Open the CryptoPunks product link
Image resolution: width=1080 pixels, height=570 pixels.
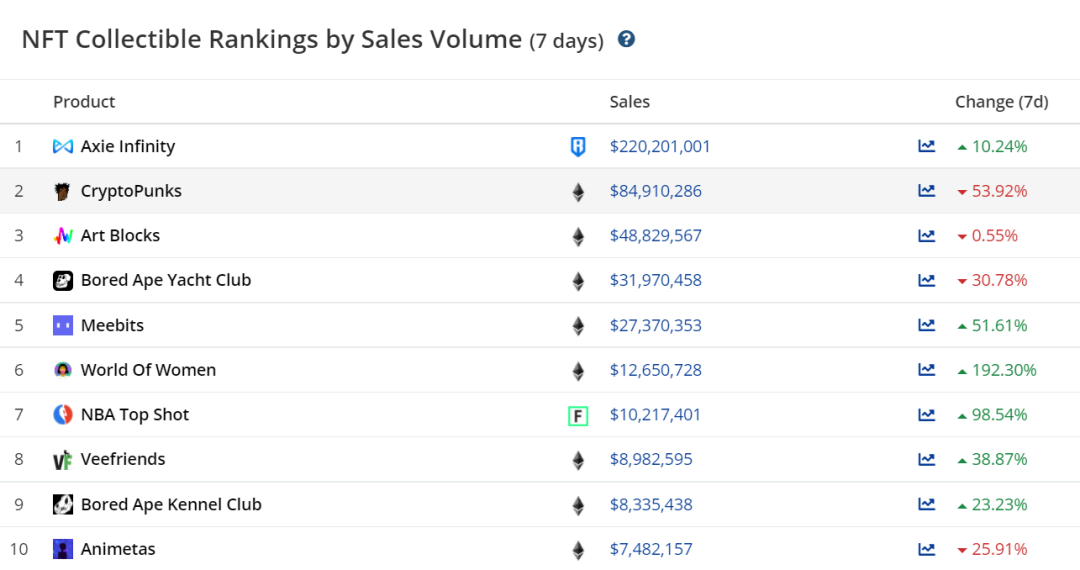131,191
